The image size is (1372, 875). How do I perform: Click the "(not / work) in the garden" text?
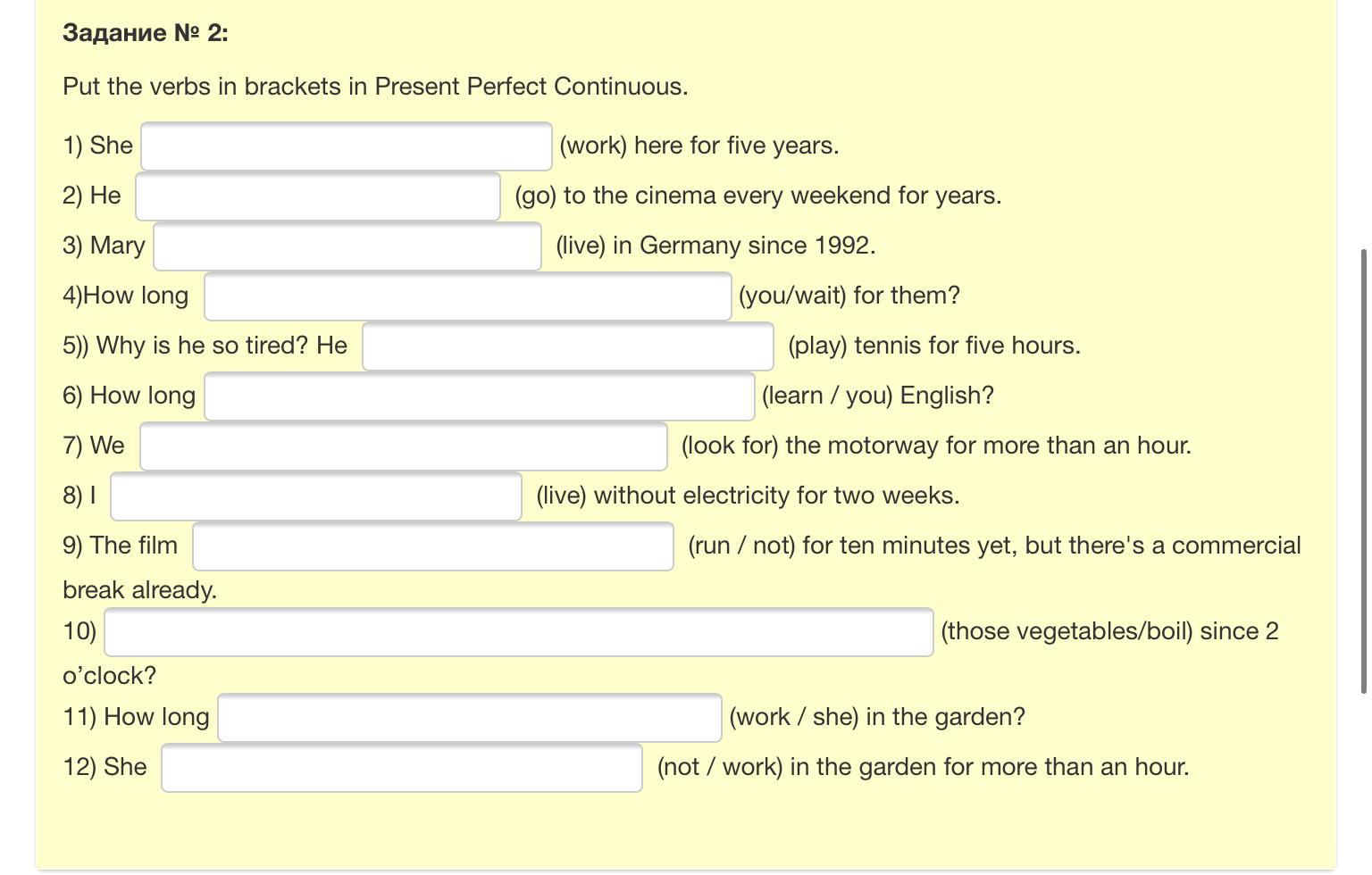[x=922, y=767]
